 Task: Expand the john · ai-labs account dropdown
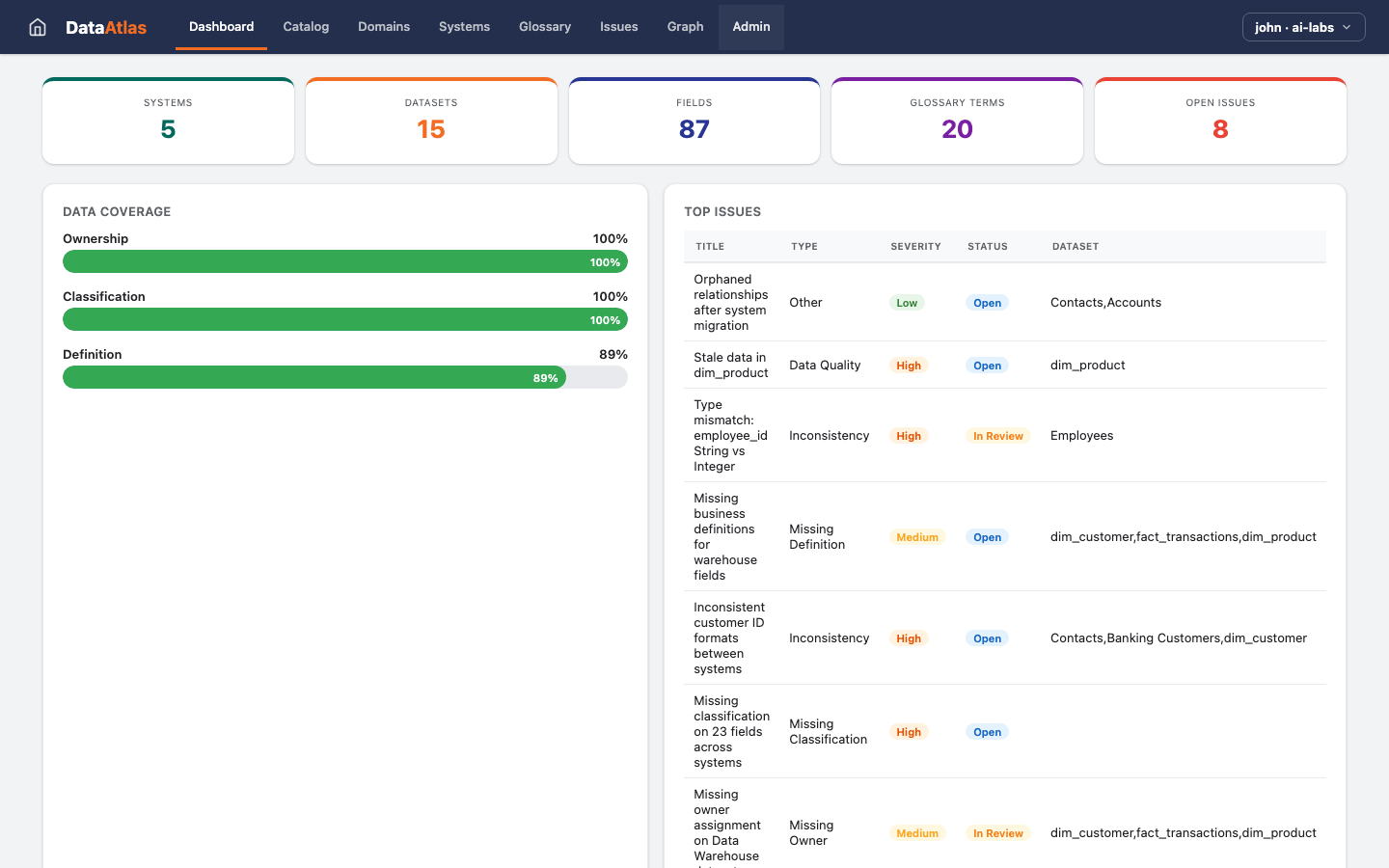pyautogui.click(x=1302, y=27)
